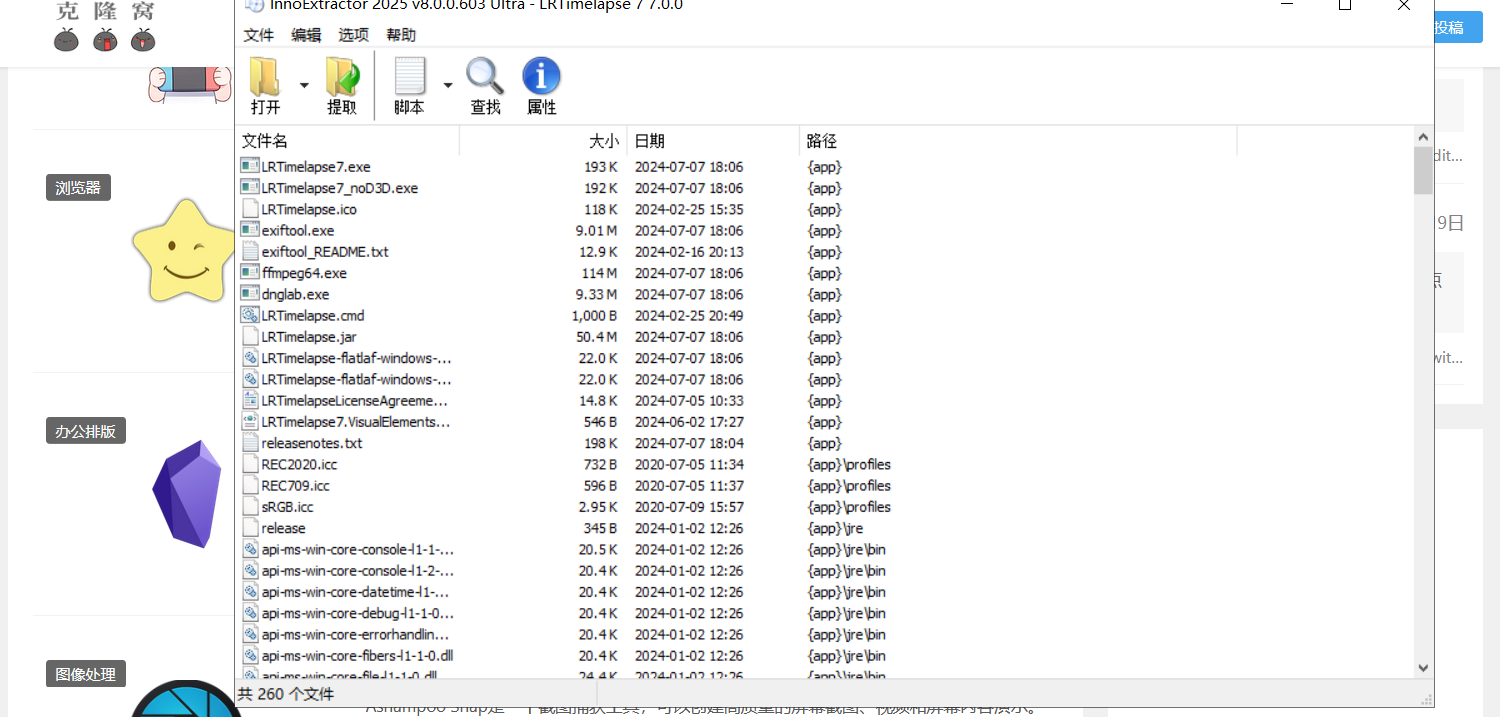Select the LRTimelapse.cmd file icon

(x=250, y=315)
